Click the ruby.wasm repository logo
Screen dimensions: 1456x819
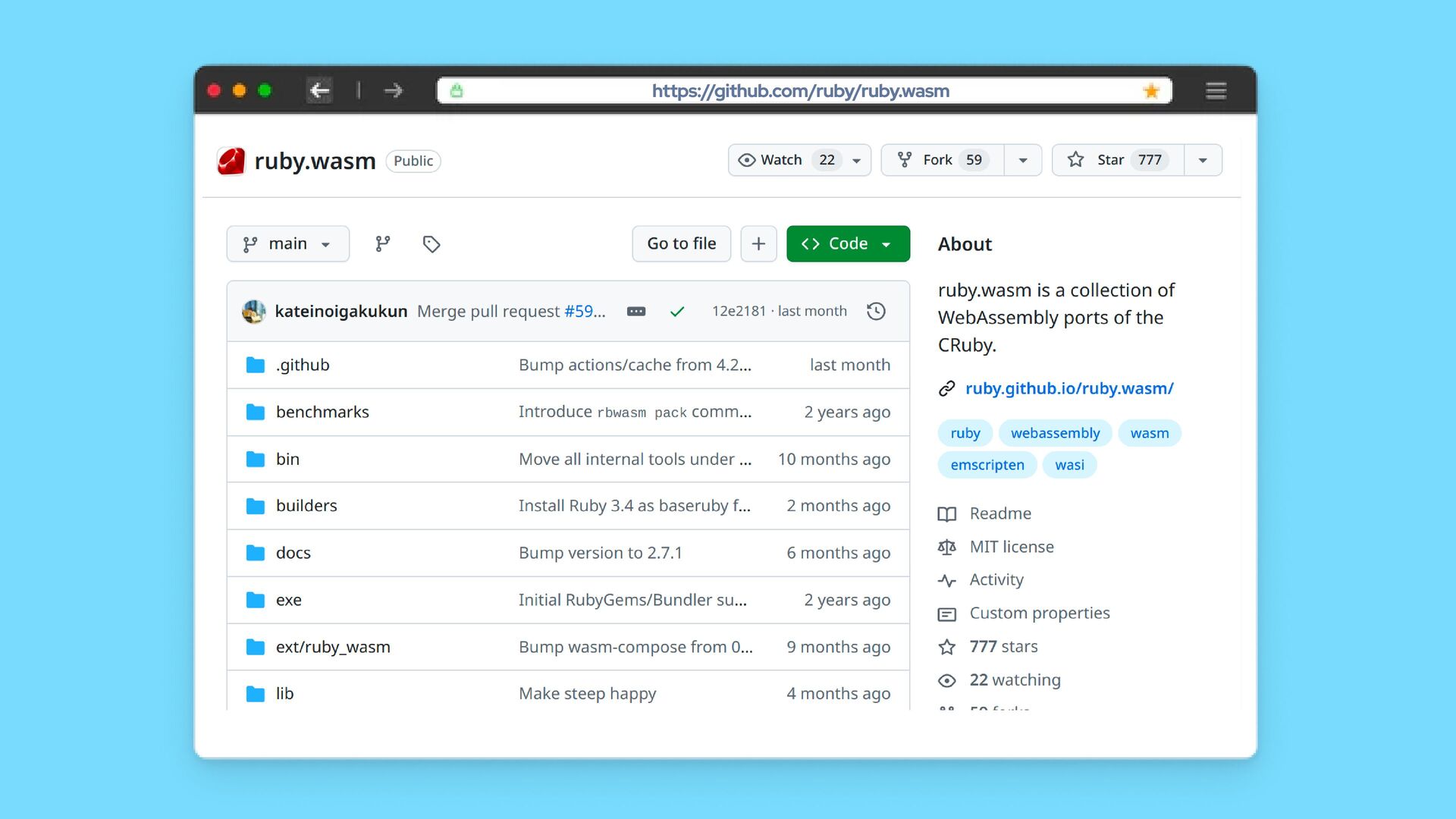tap(231, 161)
